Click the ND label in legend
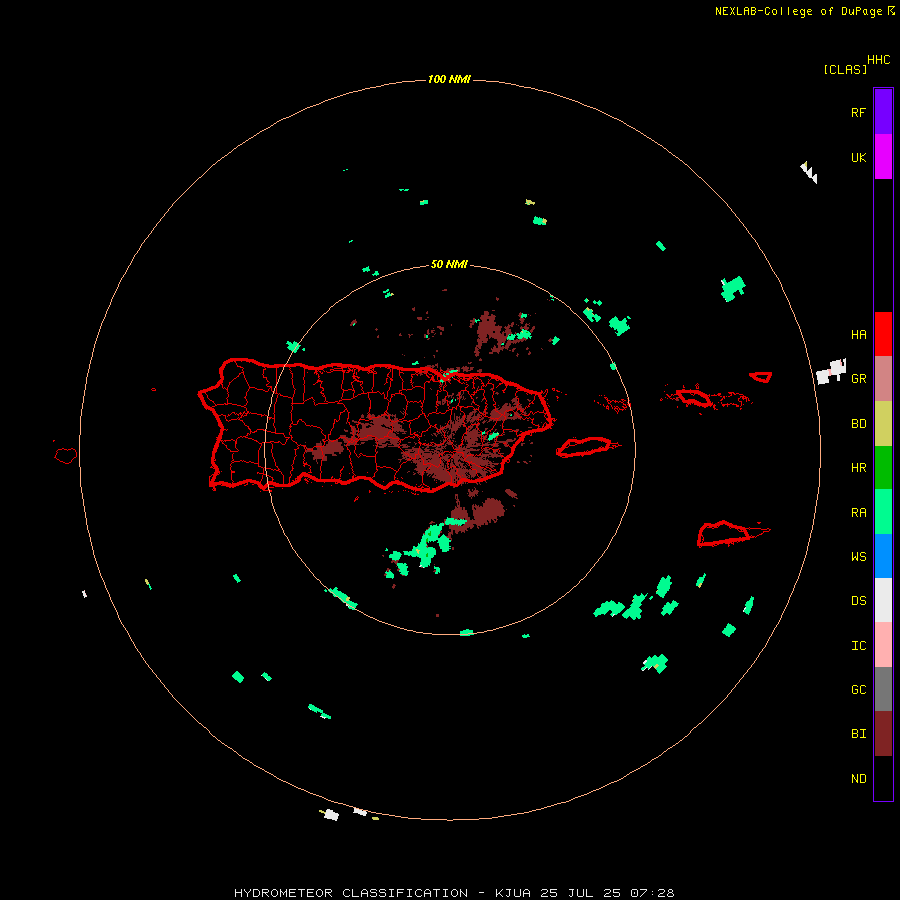 pos(859,779)
